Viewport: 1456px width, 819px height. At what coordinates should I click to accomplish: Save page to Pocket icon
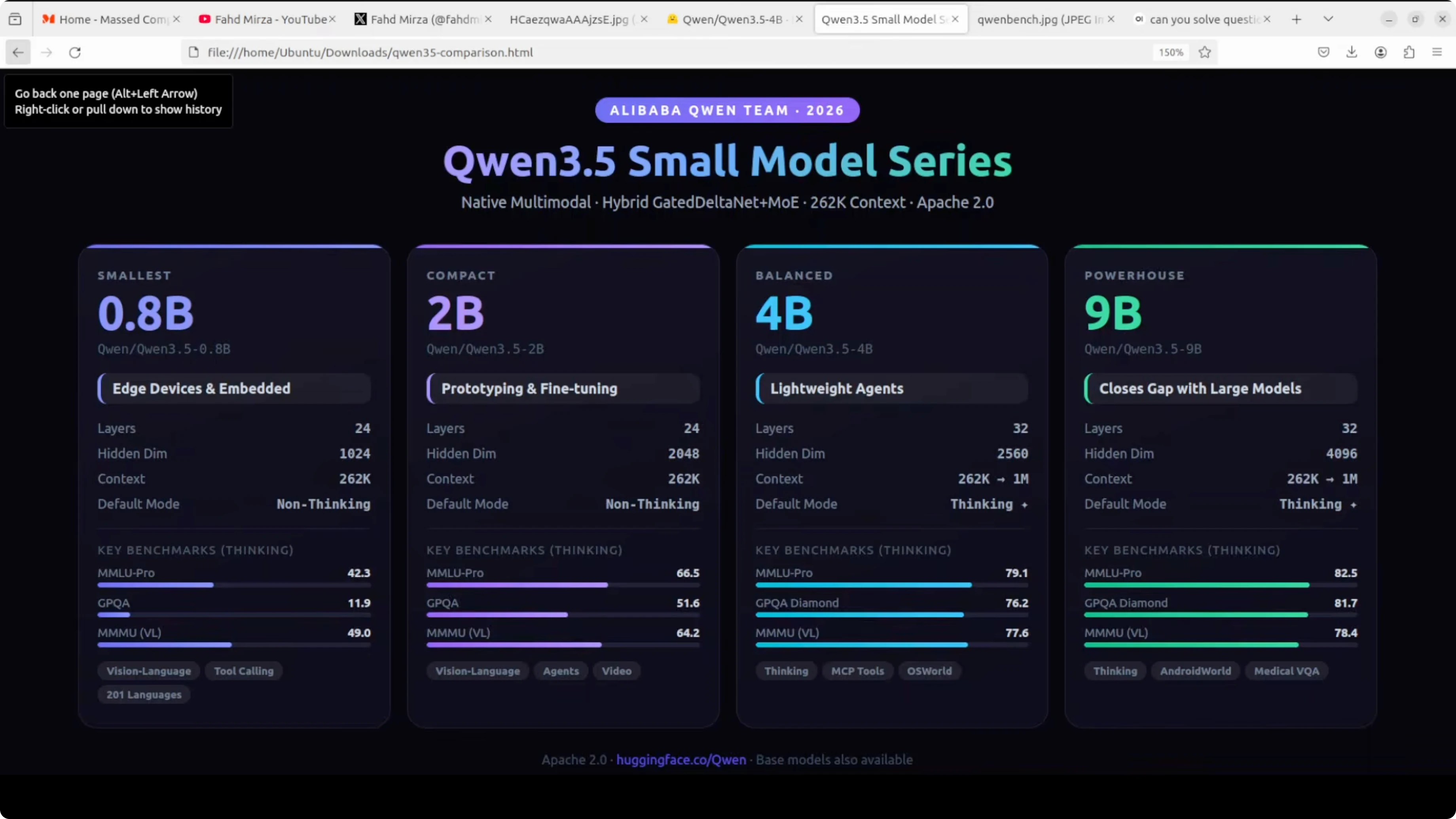coord(1323,53)
